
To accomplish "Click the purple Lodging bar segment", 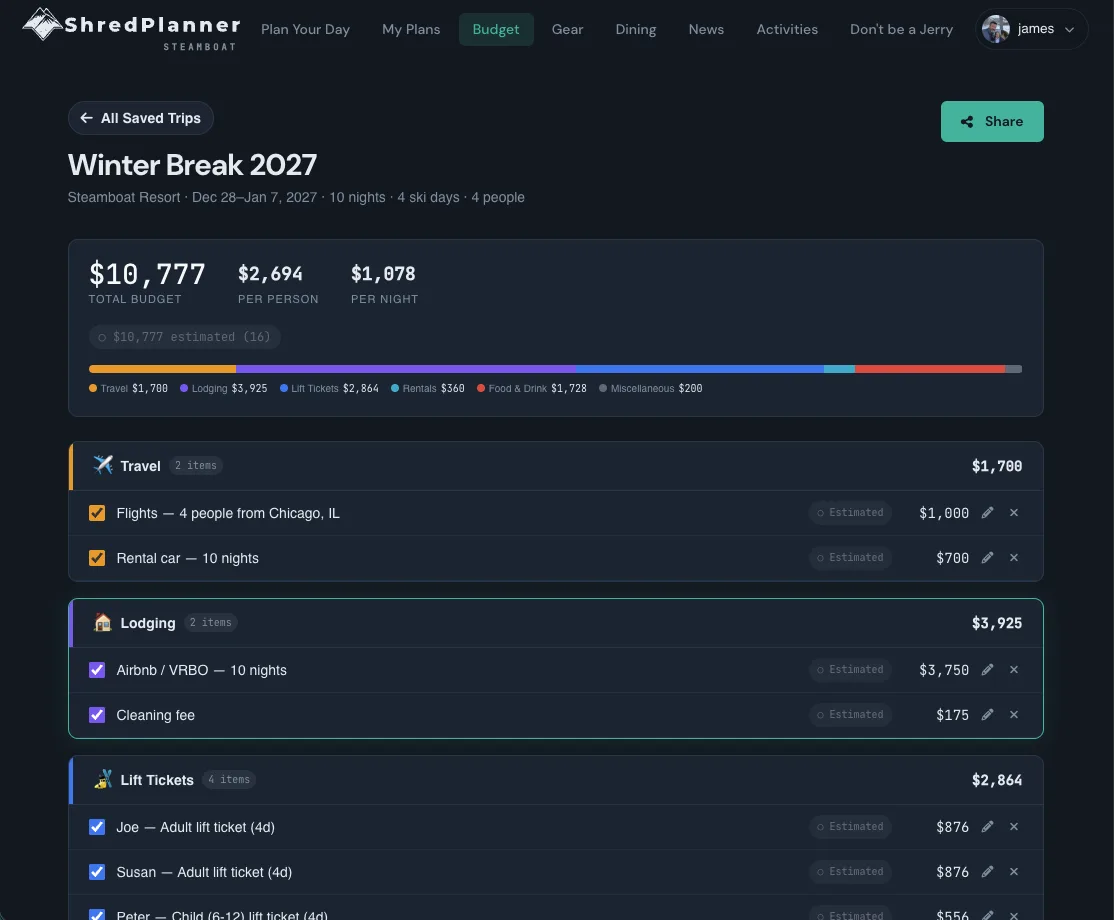I will point(406,369).
